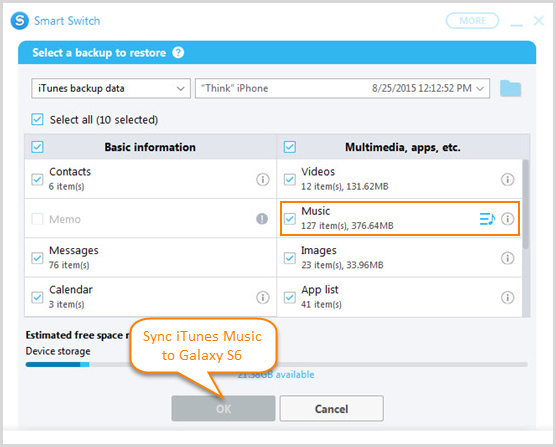Uncheck Music checkbox
Image resolution: width=556 pixels, height=447 pixels.
290,219
